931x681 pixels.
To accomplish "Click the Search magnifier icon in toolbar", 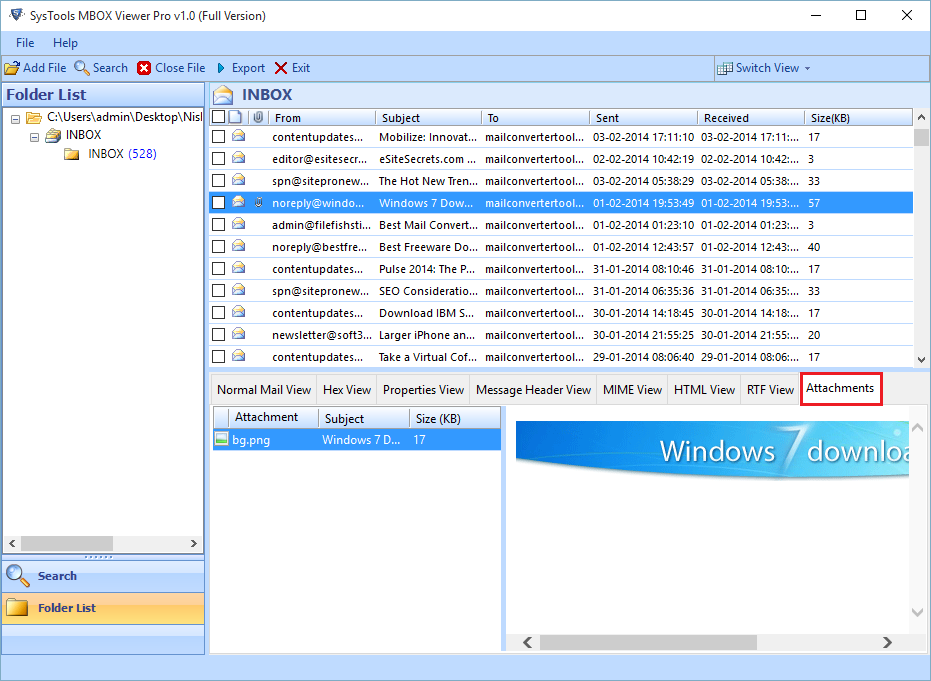I will (82, 68).
